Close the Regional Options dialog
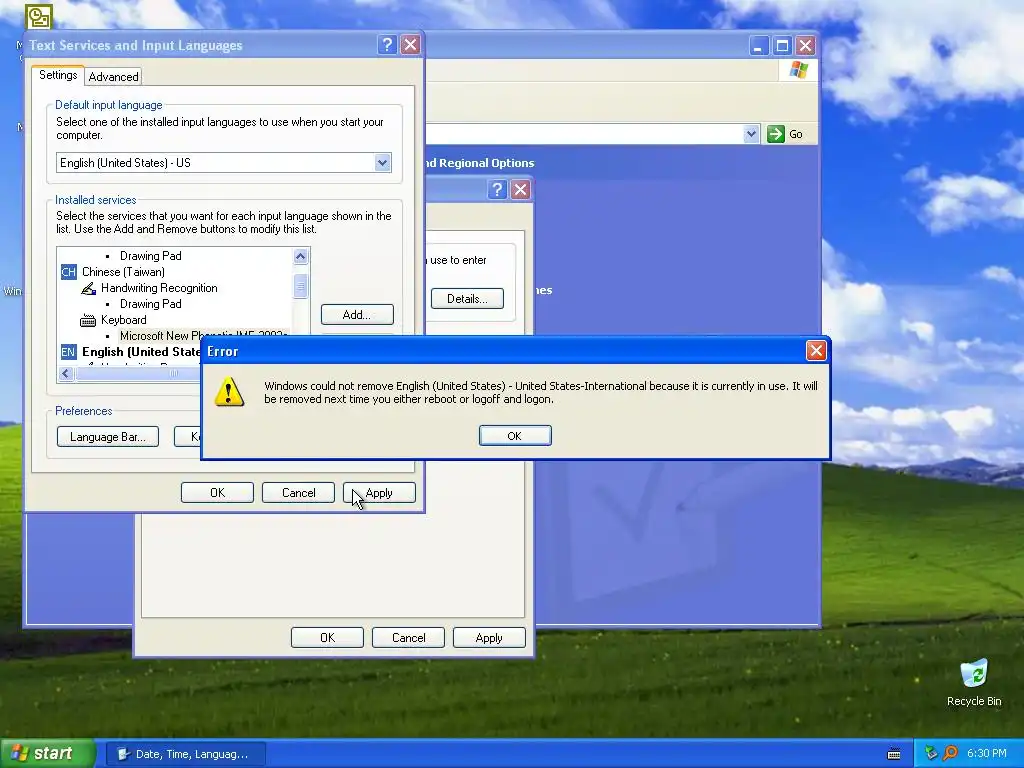 pyautogui.click(x=520, y=189)
